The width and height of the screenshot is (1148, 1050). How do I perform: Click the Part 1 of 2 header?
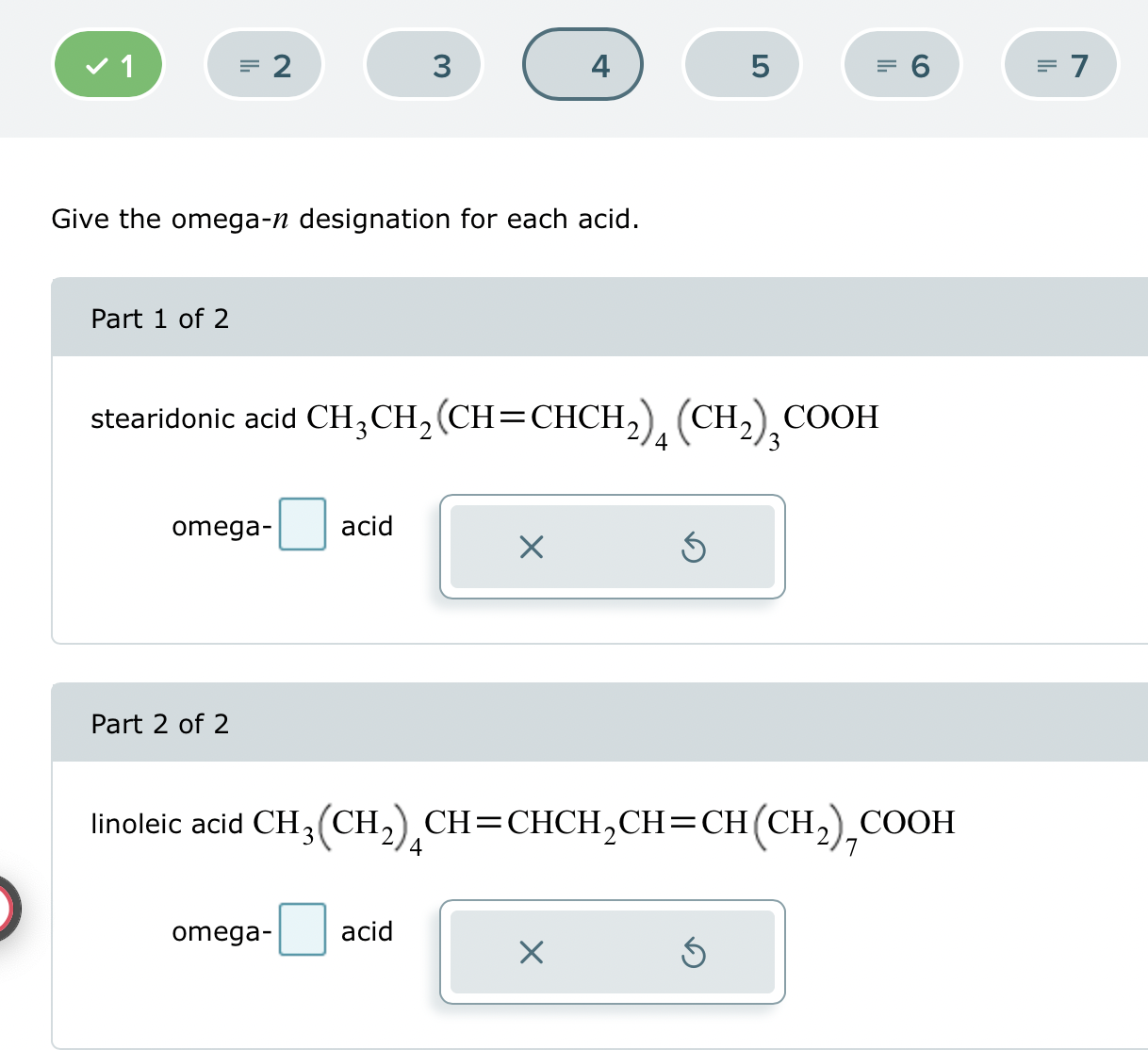coord(160,318)
